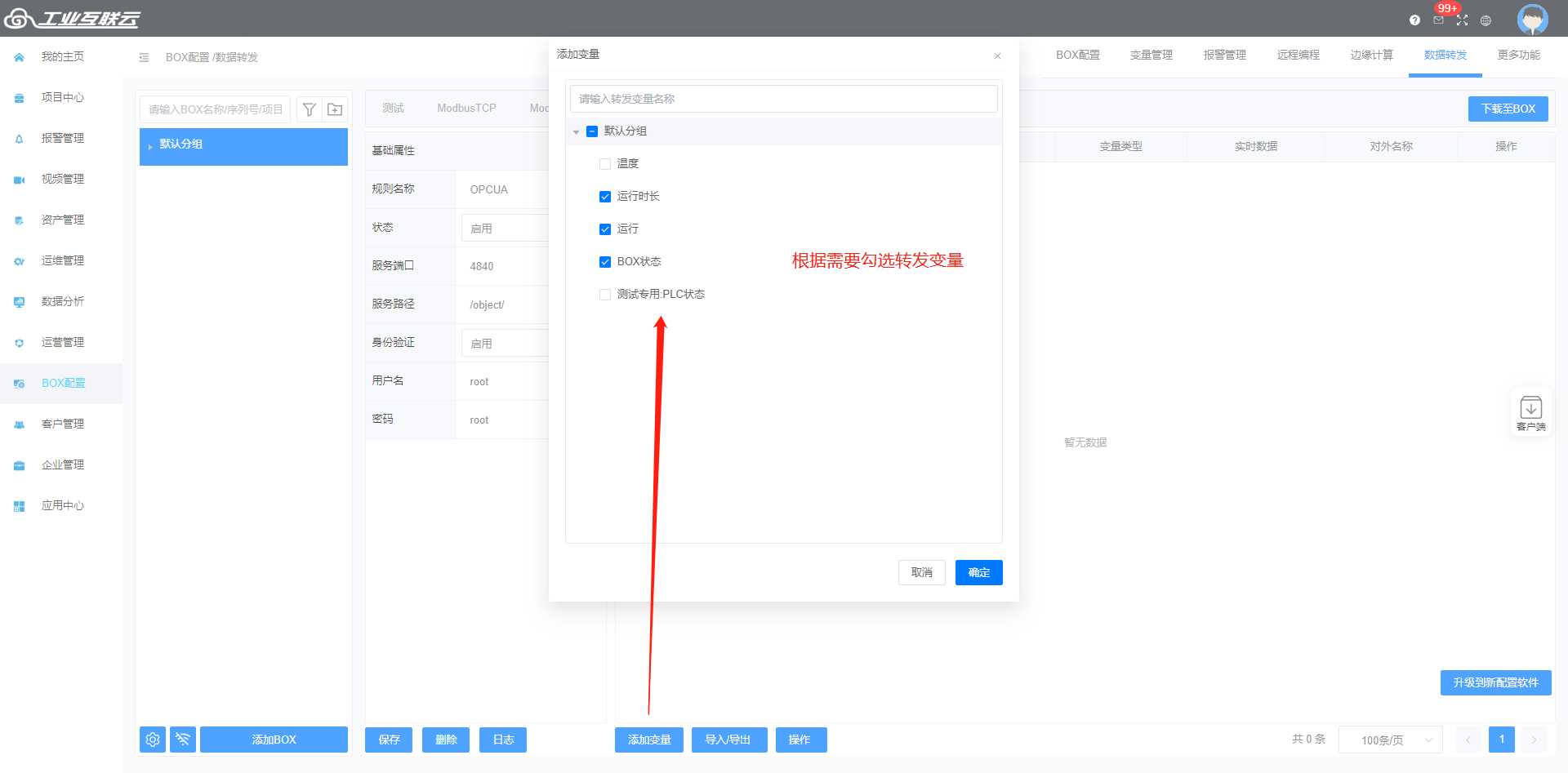1568x773 pixels.
Task: Open the 更多功能 tab
Action: click(x=1518, y=56)
